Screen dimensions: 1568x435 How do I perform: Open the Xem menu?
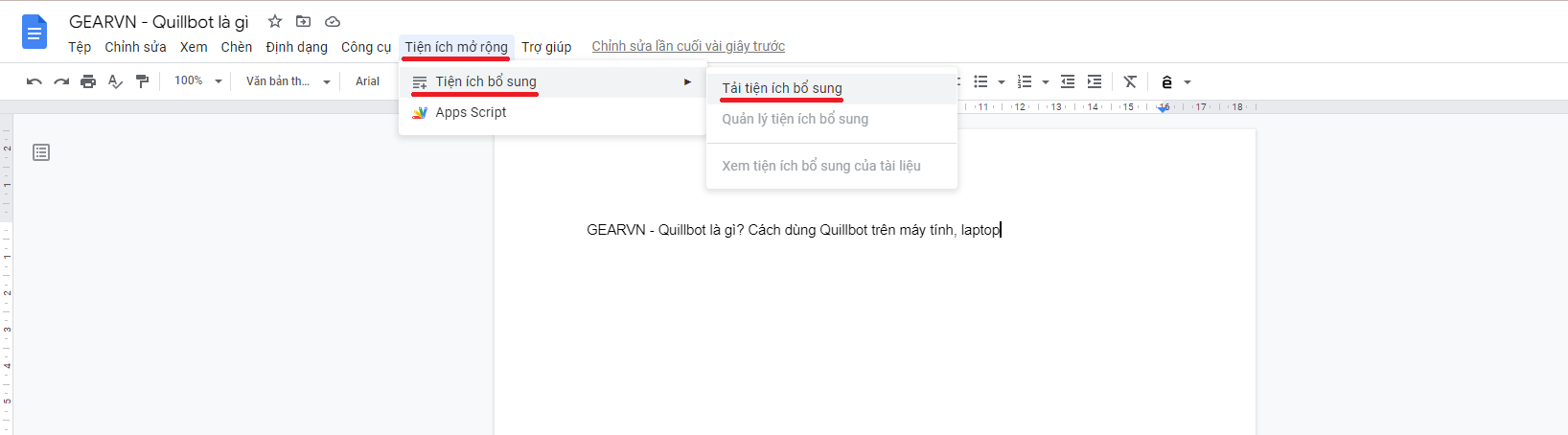click(x=194, y=47)
